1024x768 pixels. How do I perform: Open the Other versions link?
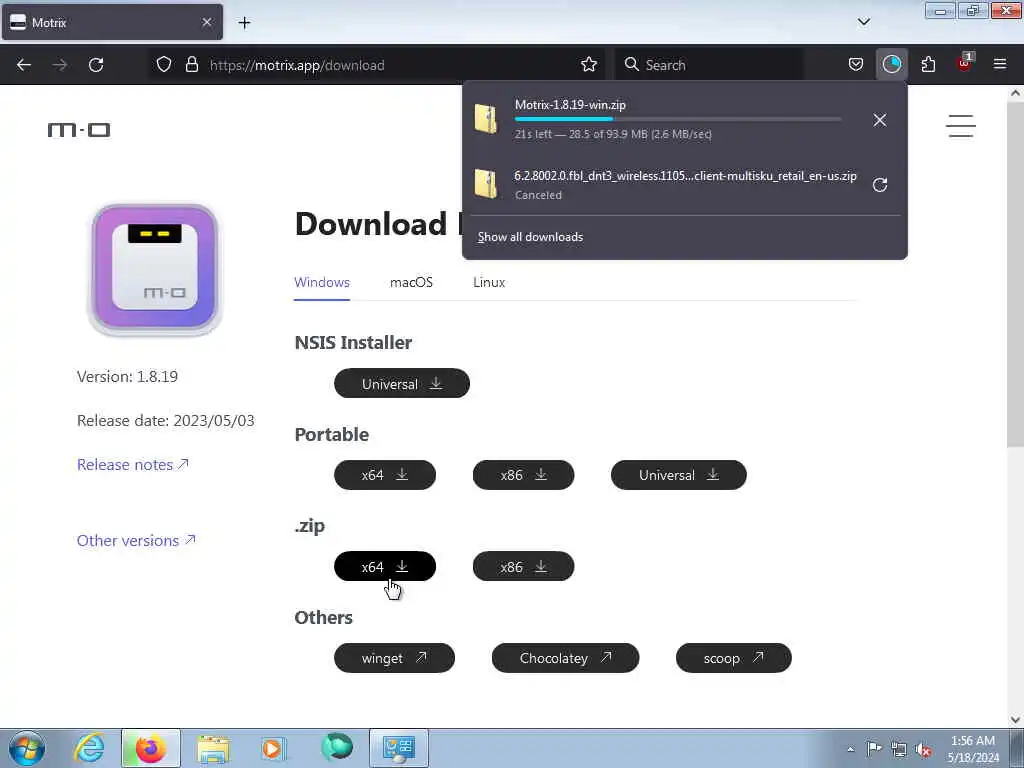tap(136, 540)
